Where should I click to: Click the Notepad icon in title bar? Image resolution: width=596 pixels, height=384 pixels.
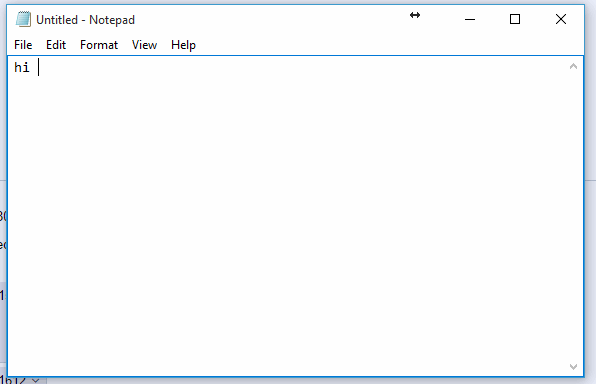(x=23, y=19)
